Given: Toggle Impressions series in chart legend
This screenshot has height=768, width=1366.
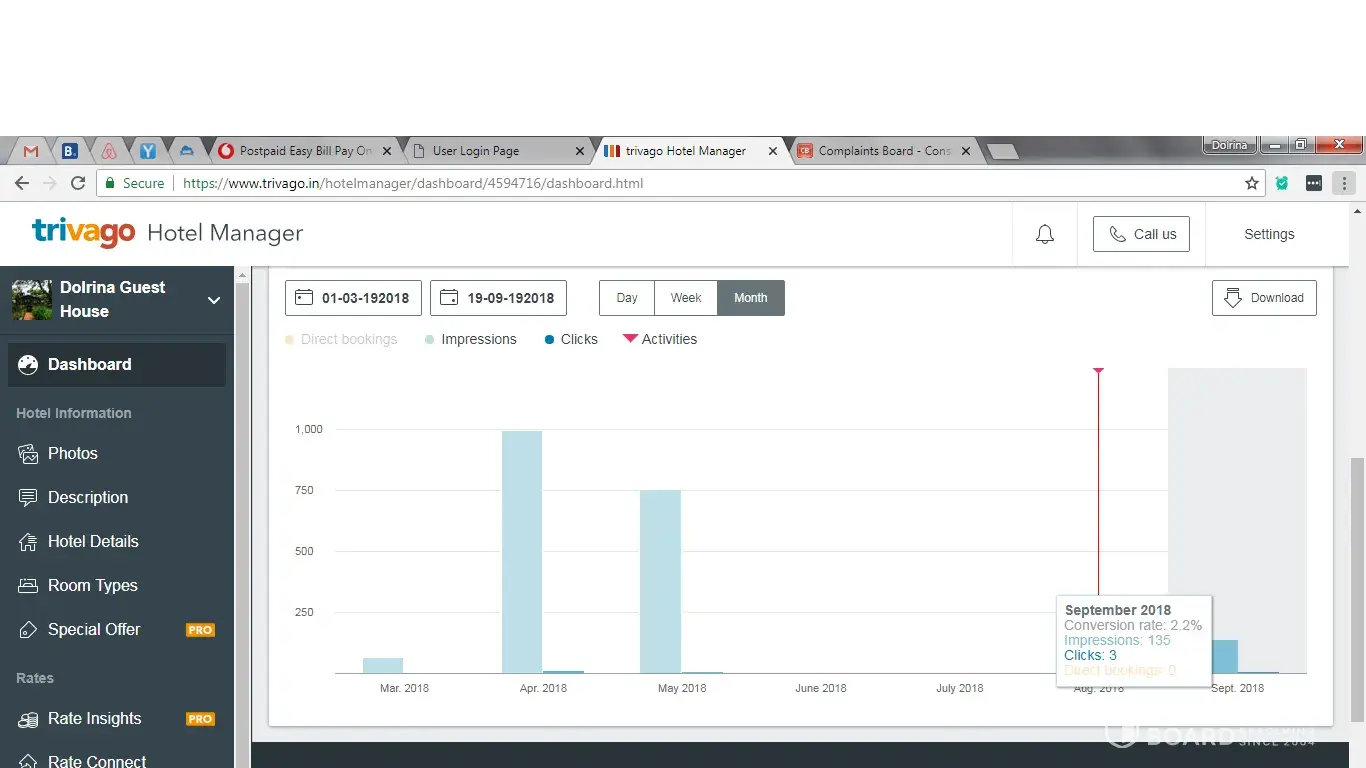Looking at the screenshot, I should coord(471,339).
